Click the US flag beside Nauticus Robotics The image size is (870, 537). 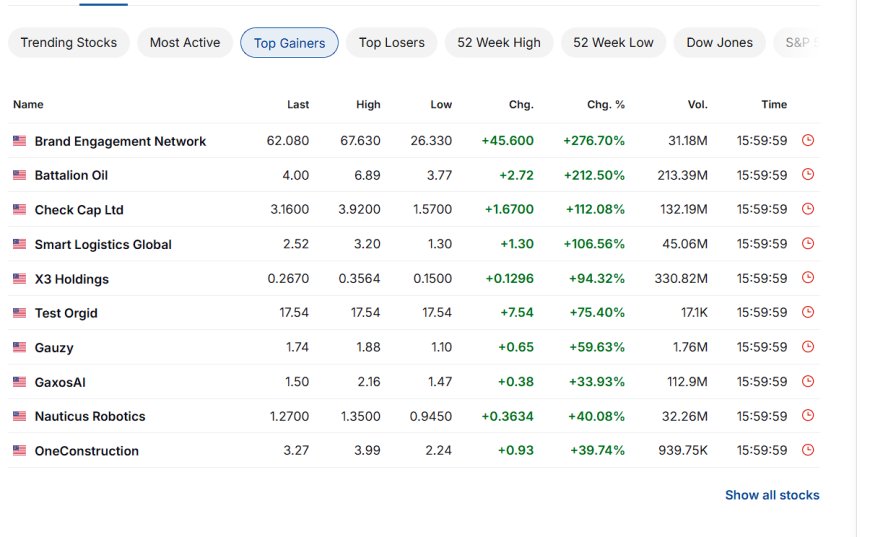pos(19,416)
